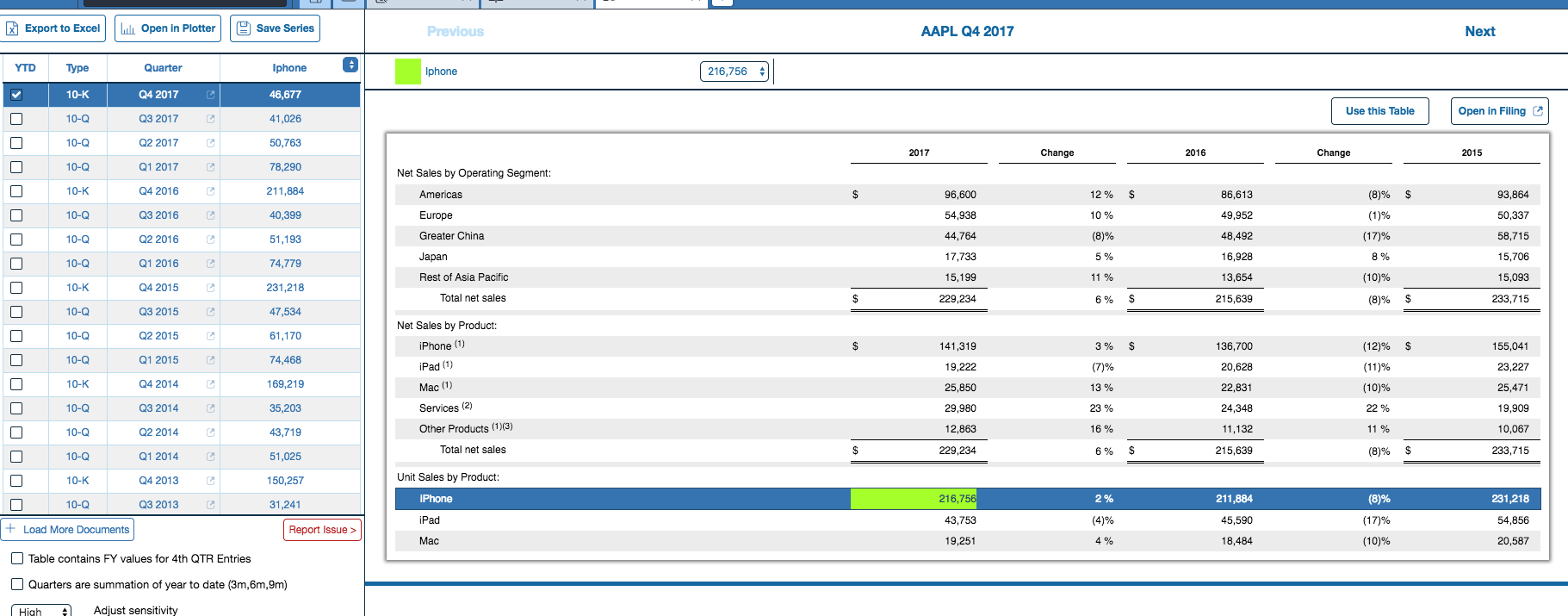Screen dimensions: 1568x616
Task: Click the Use this Table button
Action: pos(1380,111)
